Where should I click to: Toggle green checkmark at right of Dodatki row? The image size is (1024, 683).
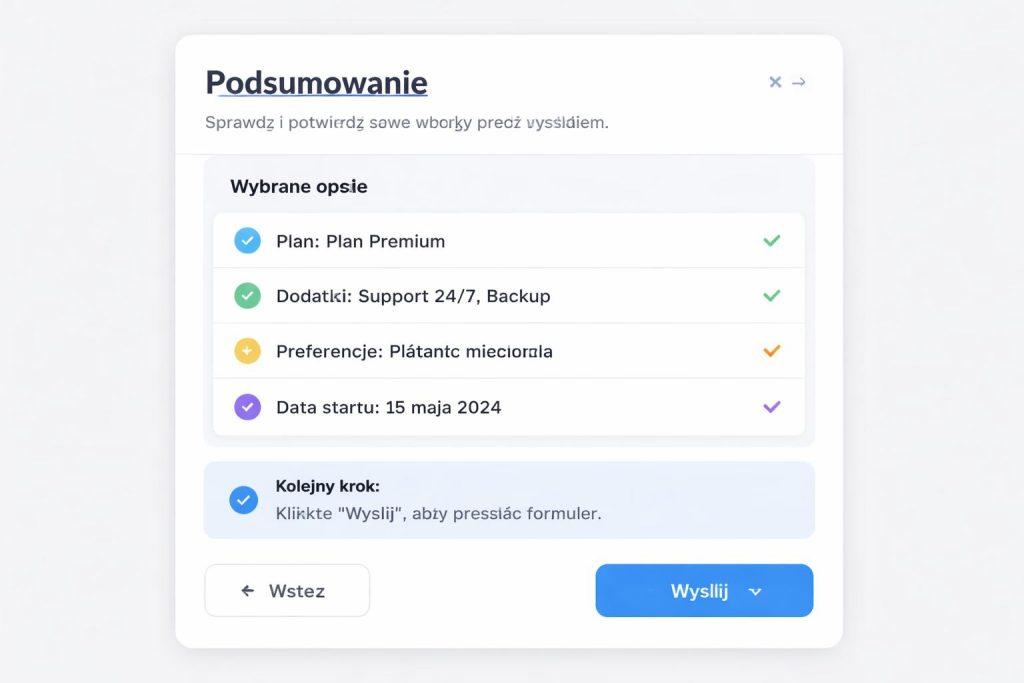[771, 296]
